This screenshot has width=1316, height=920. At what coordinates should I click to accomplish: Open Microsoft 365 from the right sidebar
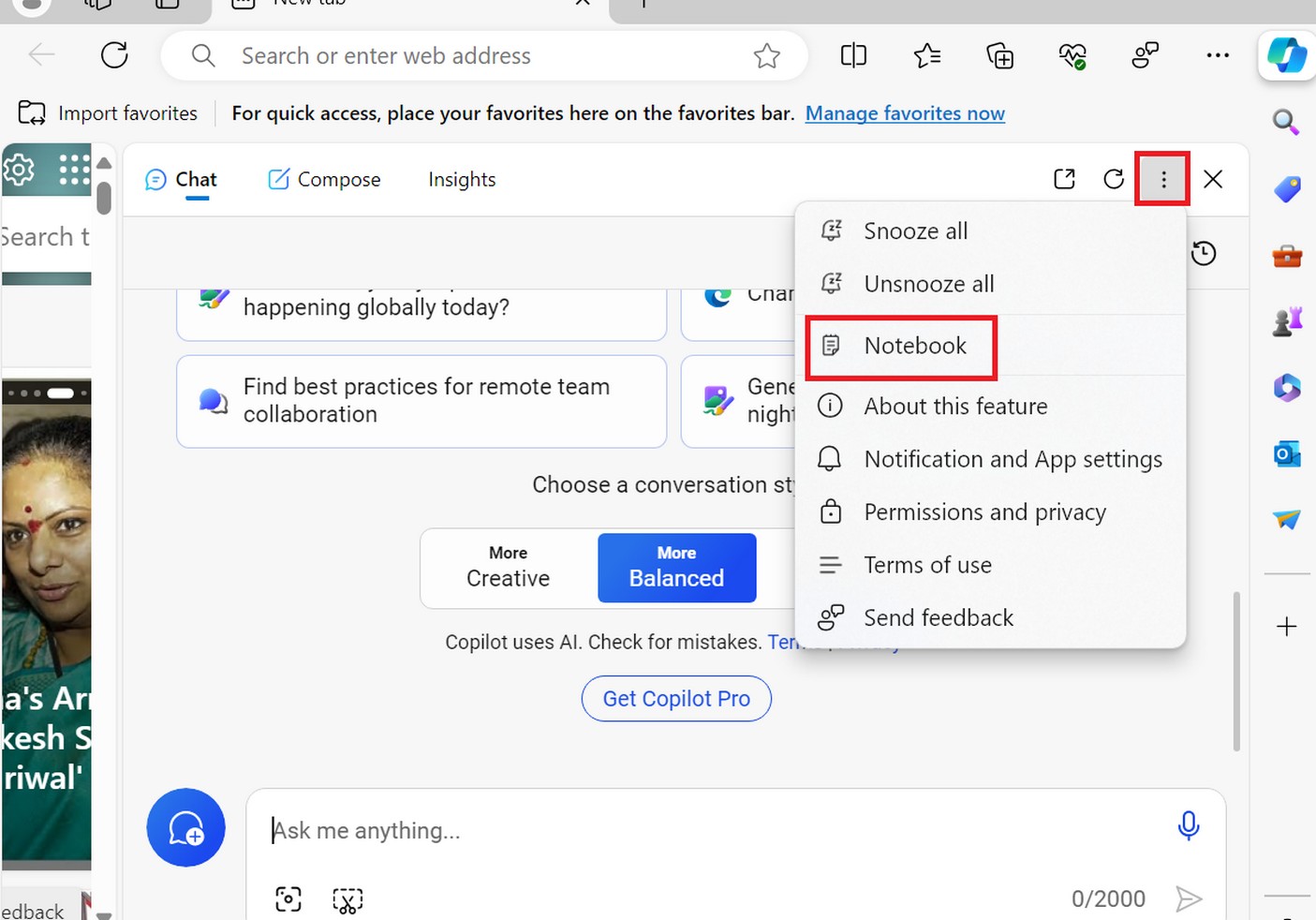click(1286, 387)
